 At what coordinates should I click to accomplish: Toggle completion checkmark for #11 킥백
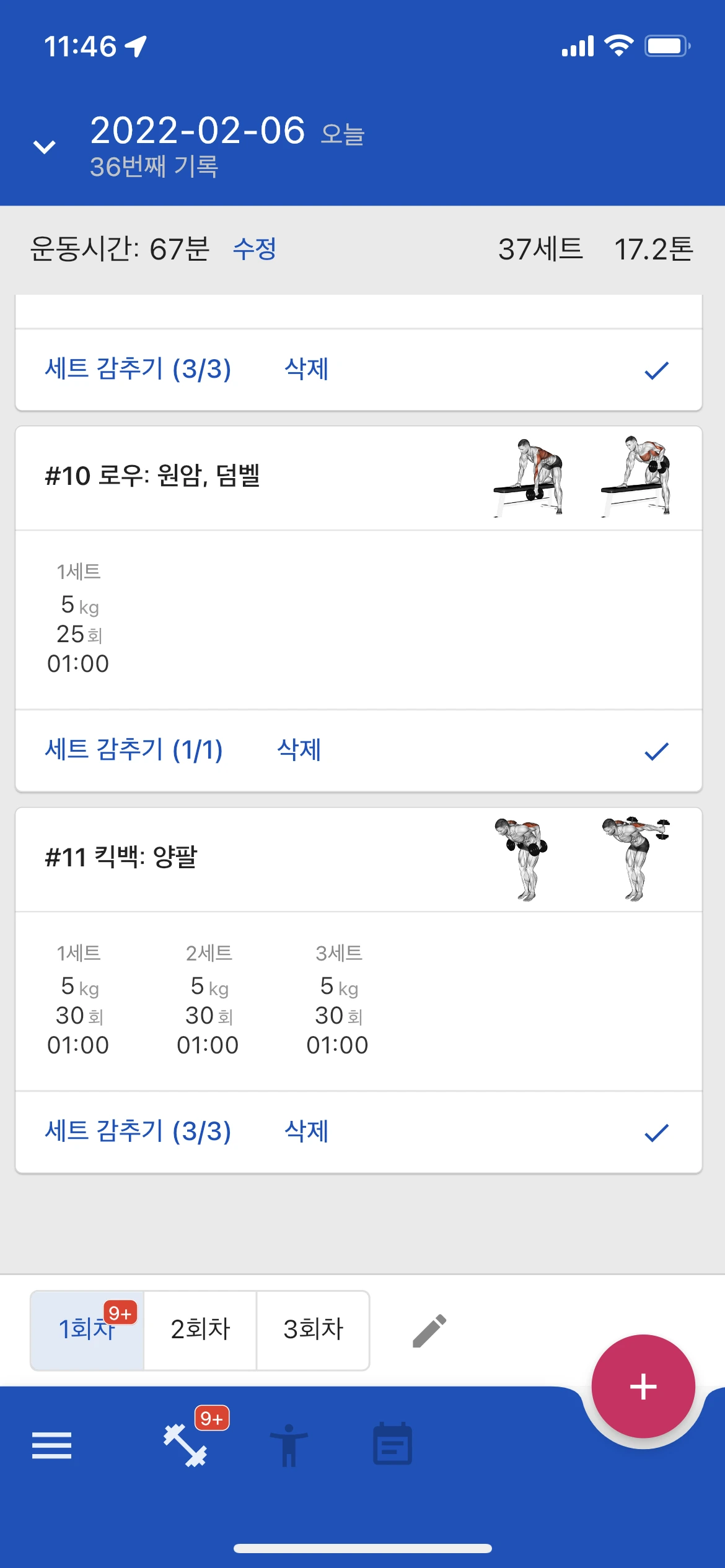(x=656, y=1133)
